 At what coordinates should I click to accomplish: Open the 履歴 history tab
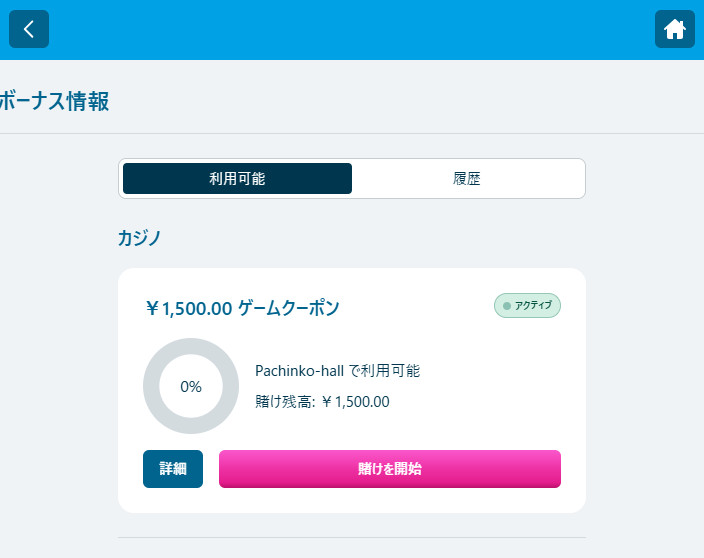pyautogui.click(x=466, y=179)
